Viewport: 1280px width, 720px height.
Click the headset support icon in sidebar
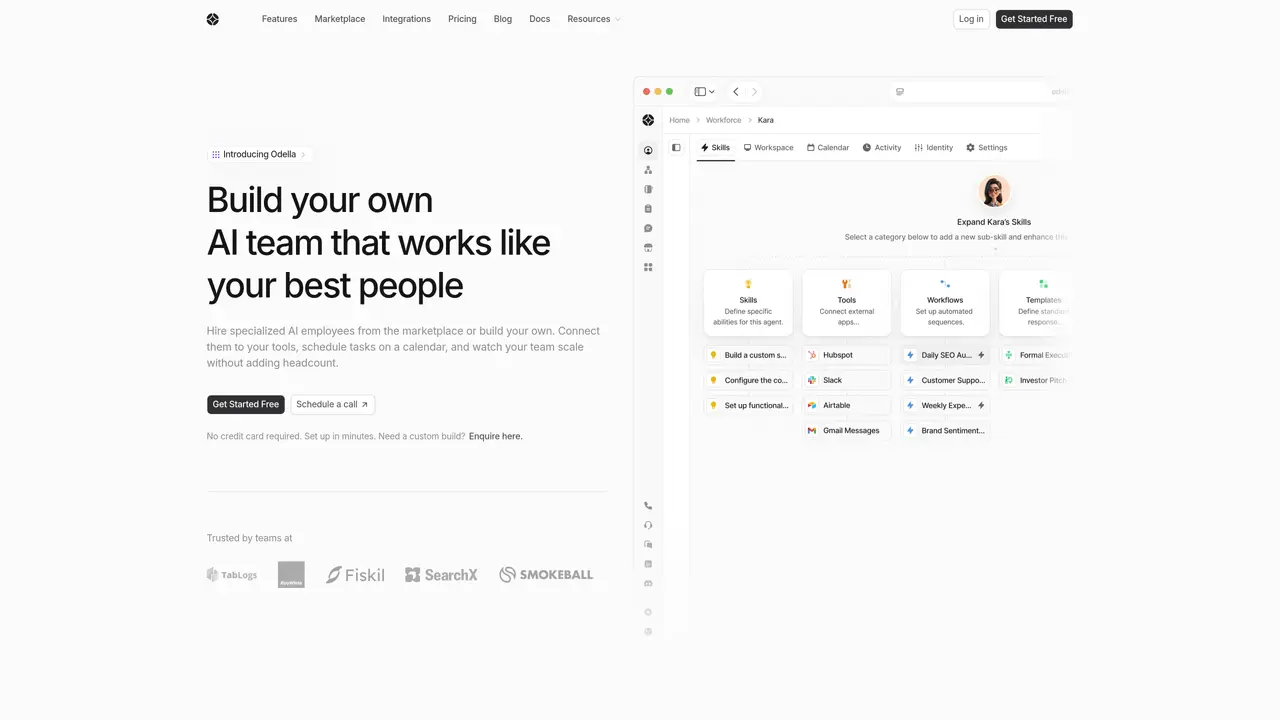point(648,525)
